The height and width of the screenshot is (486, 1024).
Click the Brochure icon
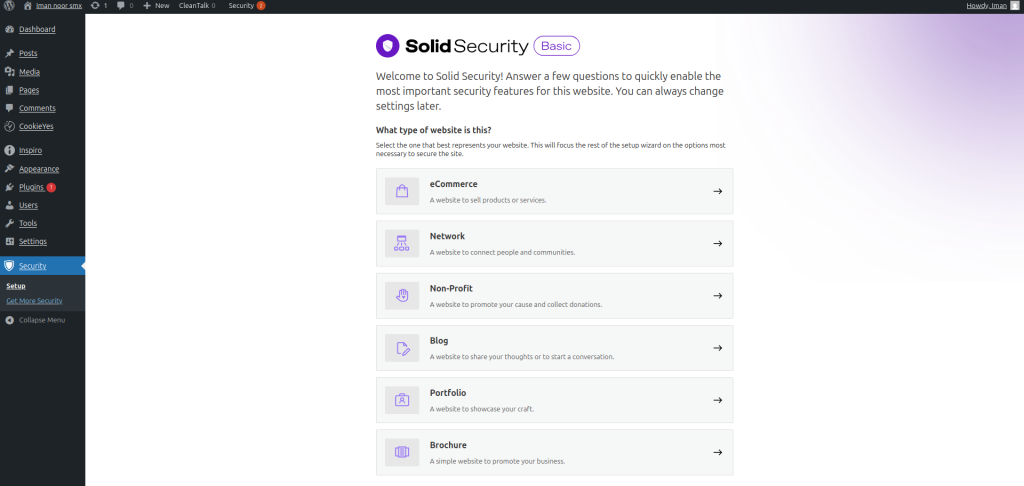[402, 452]
